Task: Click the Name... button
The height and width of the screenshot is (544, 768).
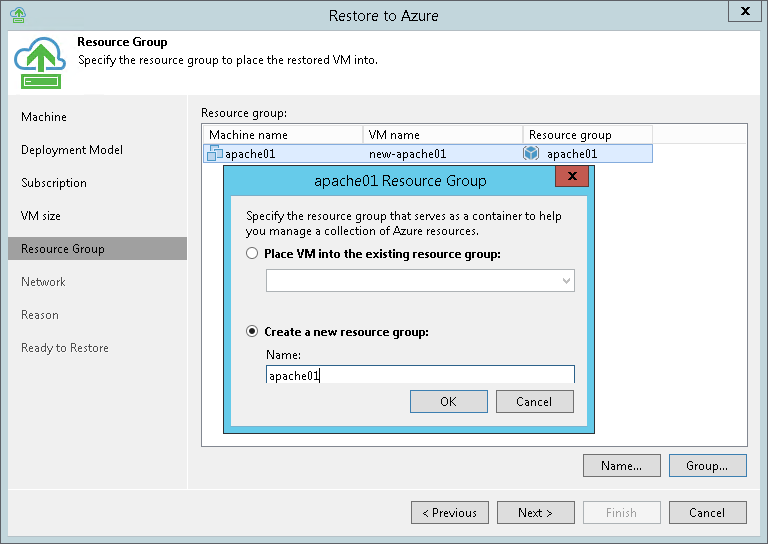Action: click(621, 465)
